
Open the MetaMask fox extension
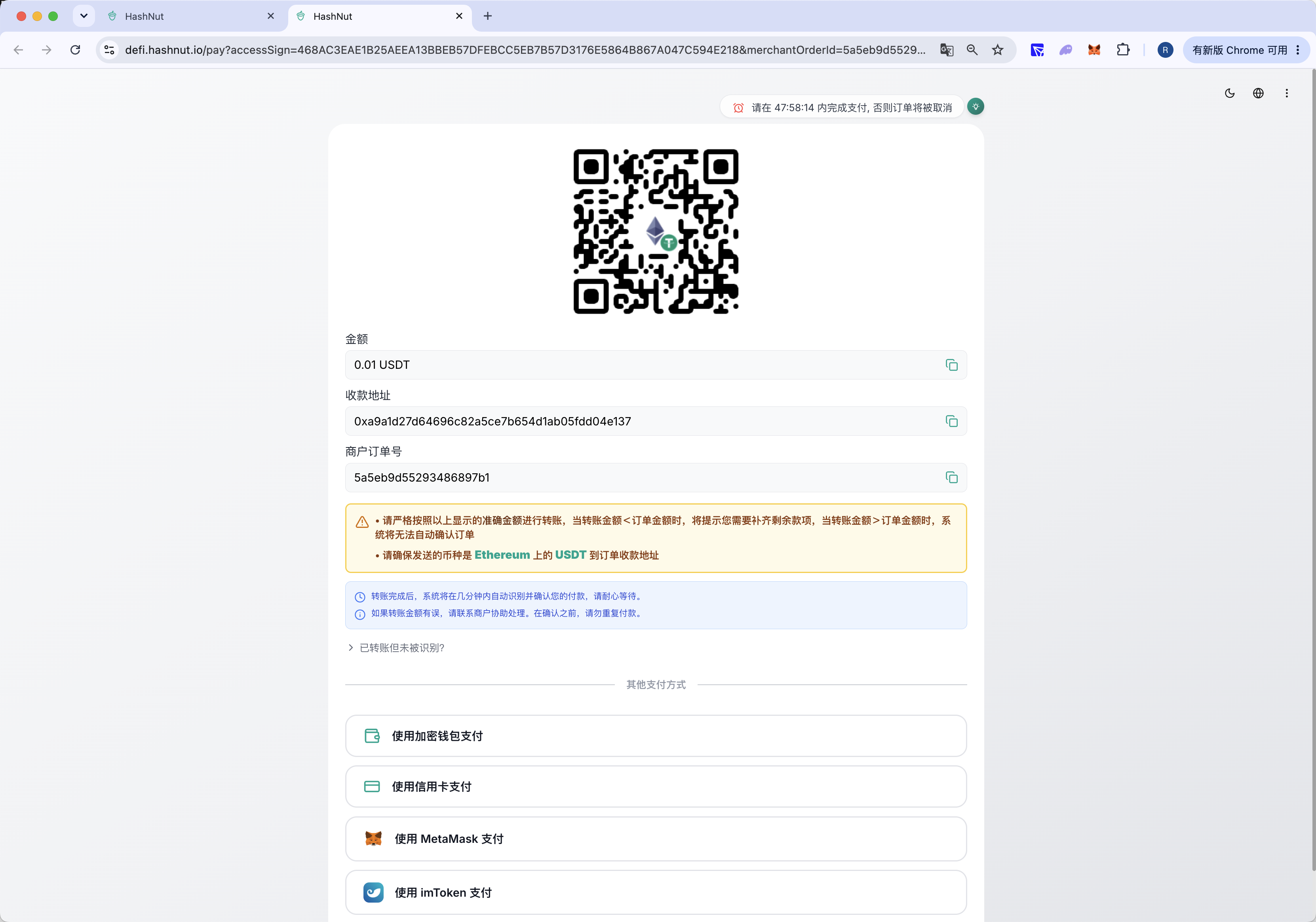tap(1094, 50)
